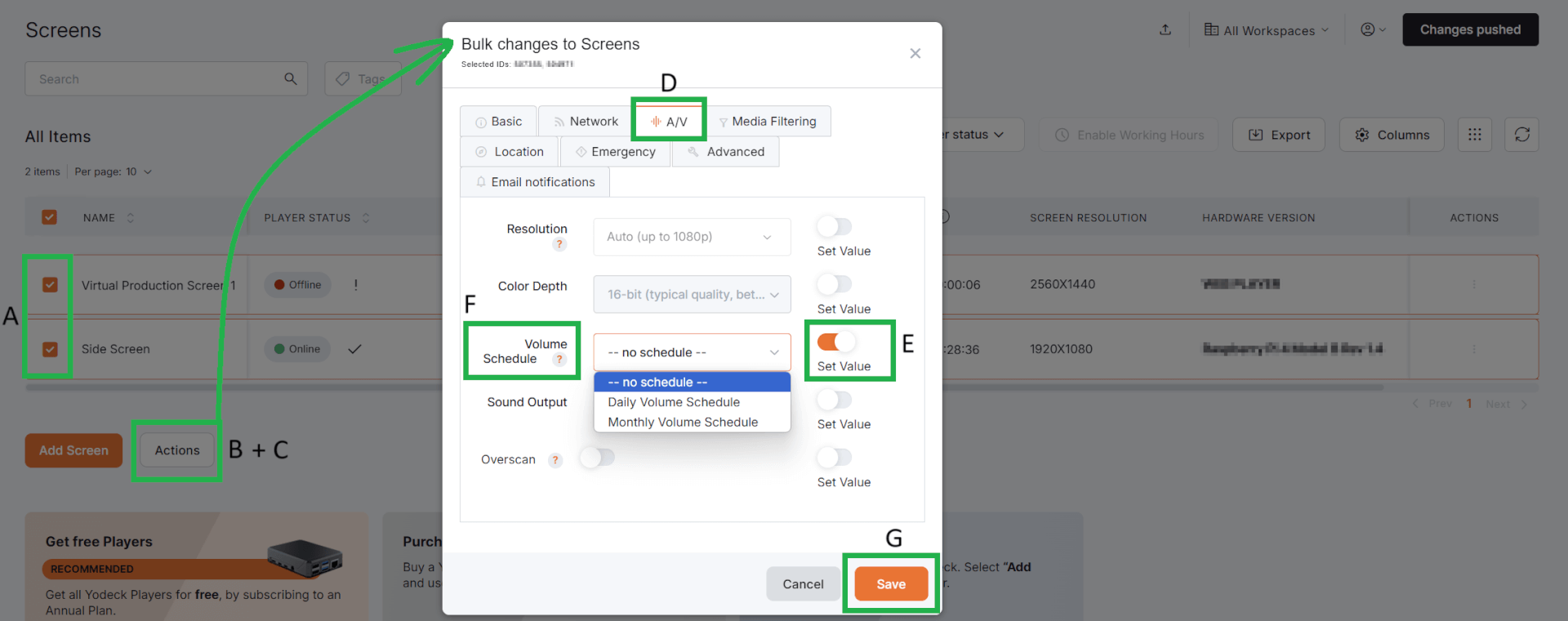Expand the All Workspaces dropdown
1568x621 pixels.
[x=1267, y=30]
